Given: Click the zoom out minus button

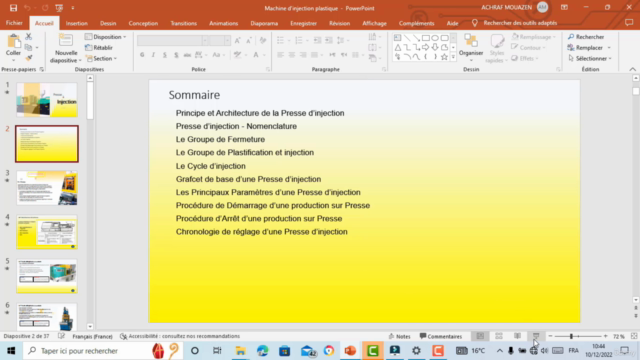Looking at the screenshot, I should (550, 336).
